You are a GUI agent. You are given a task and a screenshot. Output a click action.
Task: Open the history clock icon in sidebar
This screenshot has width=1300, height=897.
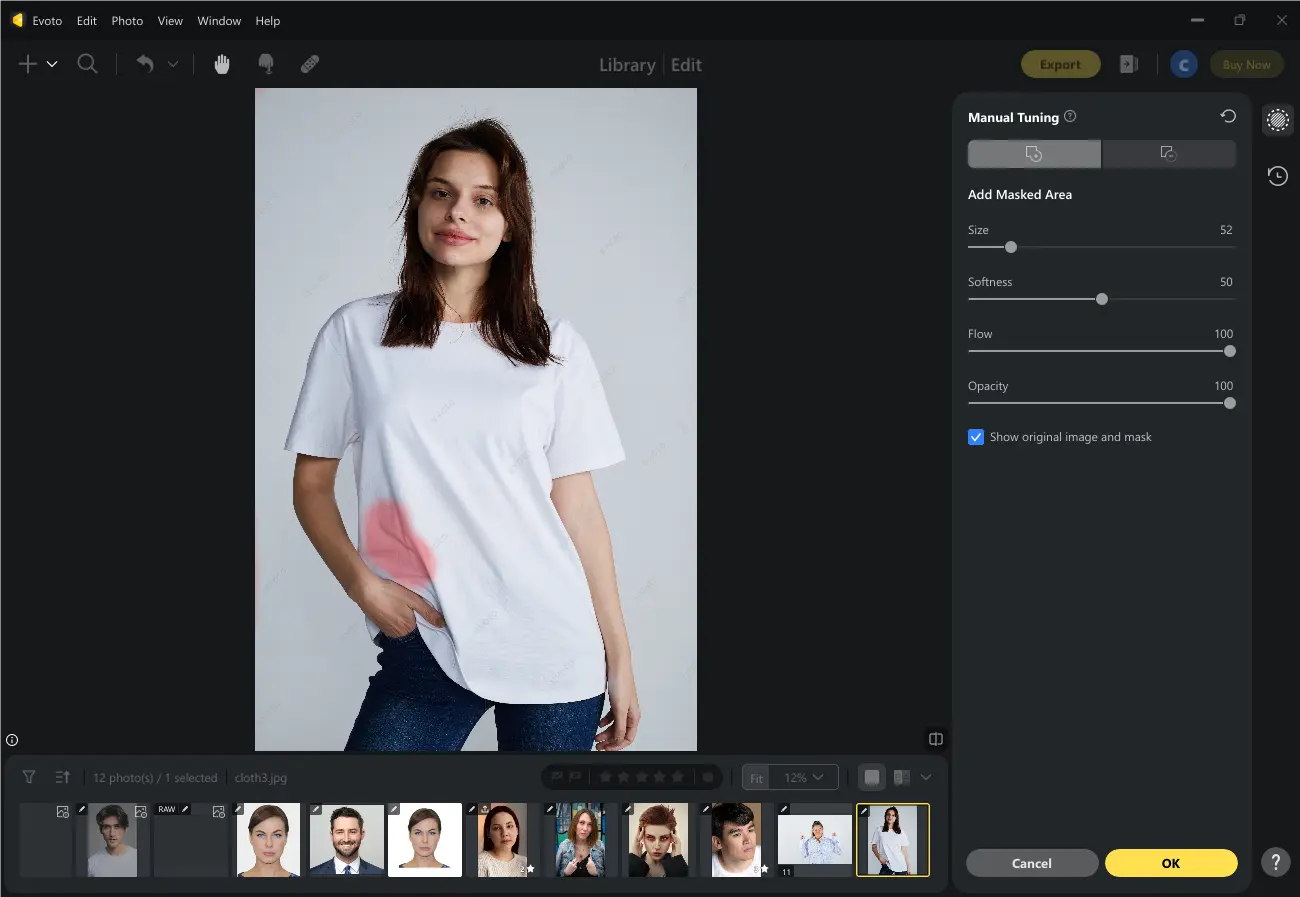coord(1277,176)
